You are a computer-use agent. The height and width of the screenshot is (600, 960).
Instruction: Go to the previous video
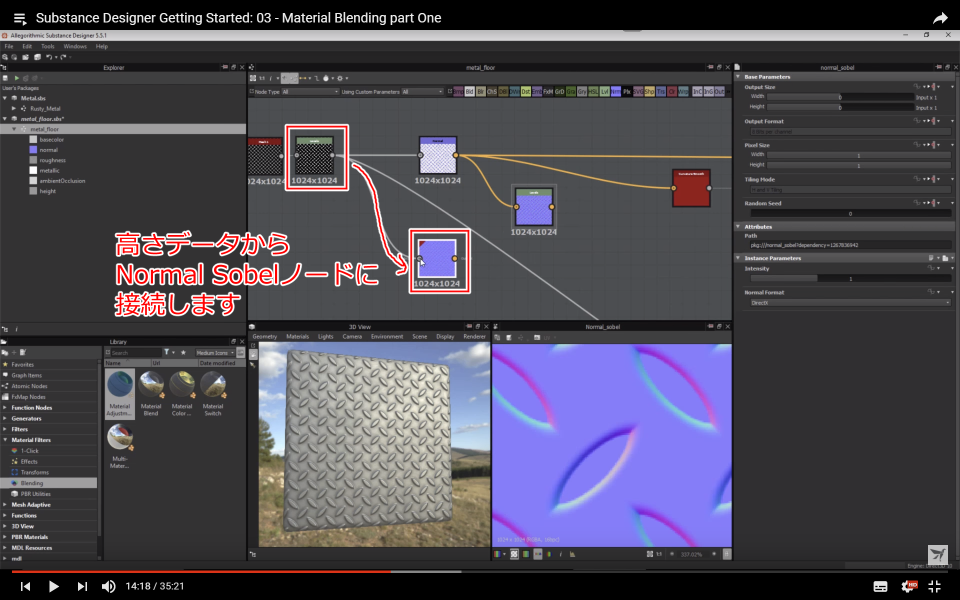point(25,586)
